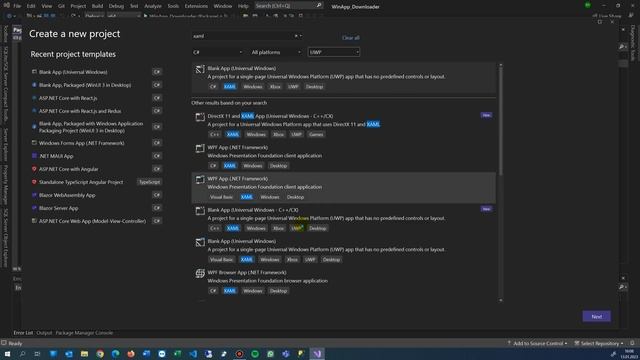Click the Blank App (Universal Windows - C++/CX) title
This screenshot has height=360, width=640.
253,210
